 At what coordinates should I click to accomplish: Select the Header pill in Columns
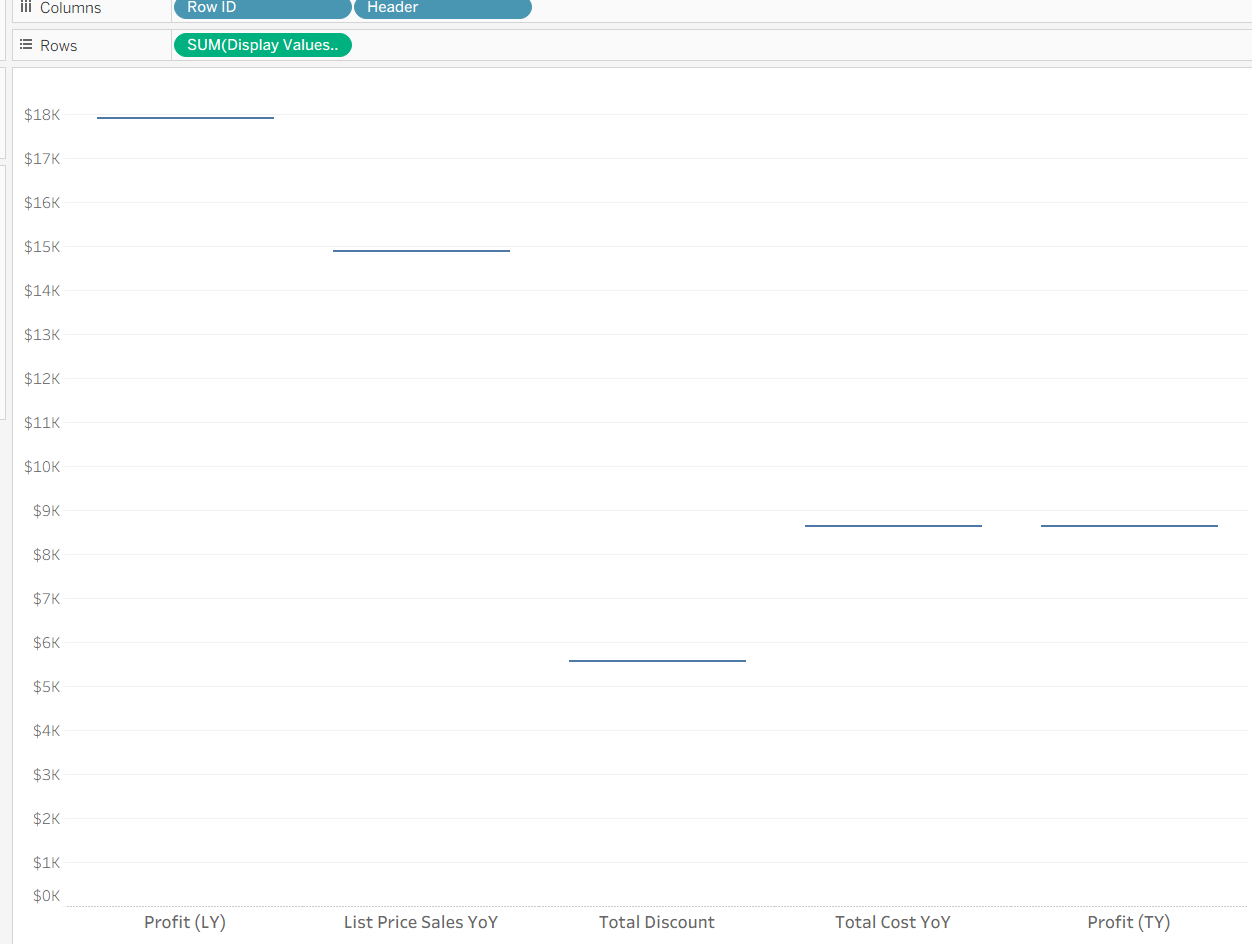(x=442, y=8)
